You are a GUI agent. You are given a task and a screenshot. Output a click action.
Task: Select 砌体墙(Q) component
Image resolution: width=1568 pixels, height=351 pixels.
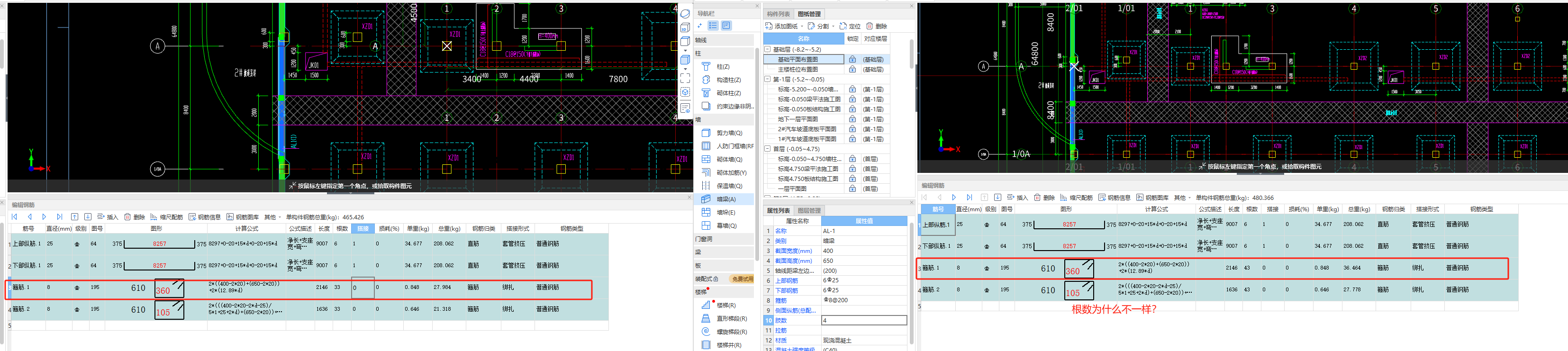723,159
